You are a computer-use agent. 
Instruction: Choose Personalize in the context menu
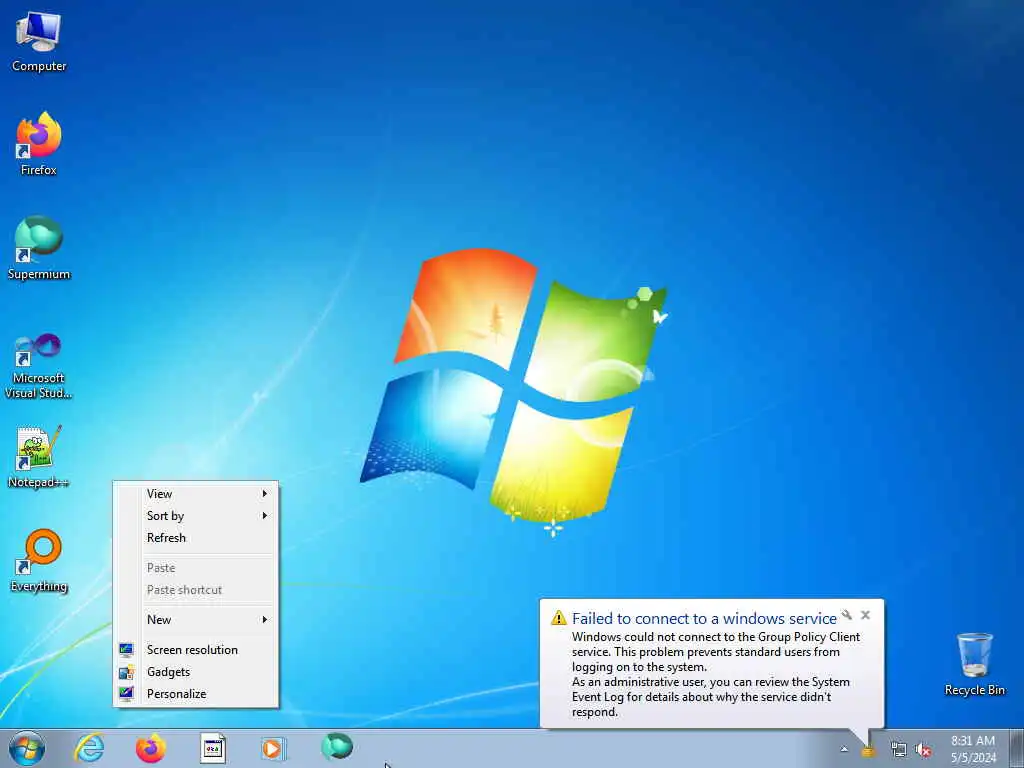click(196, 694)
